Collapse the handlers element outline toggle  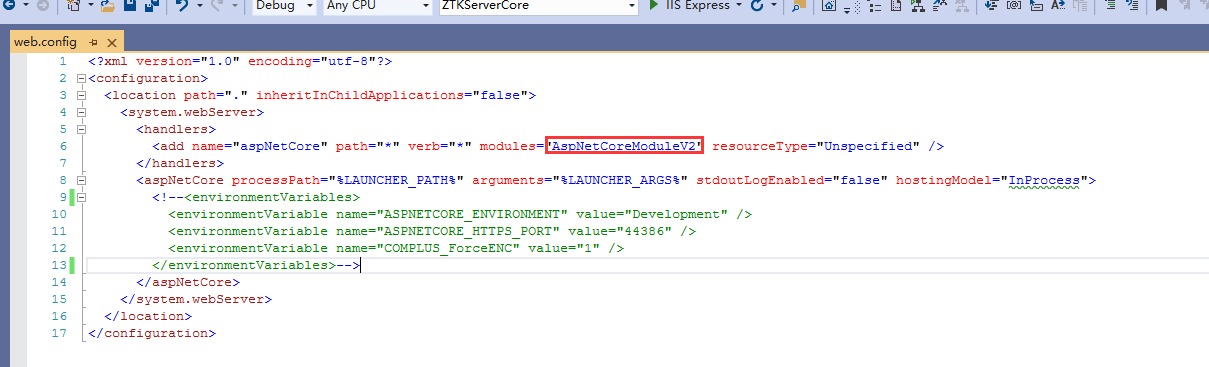point(80,129)
